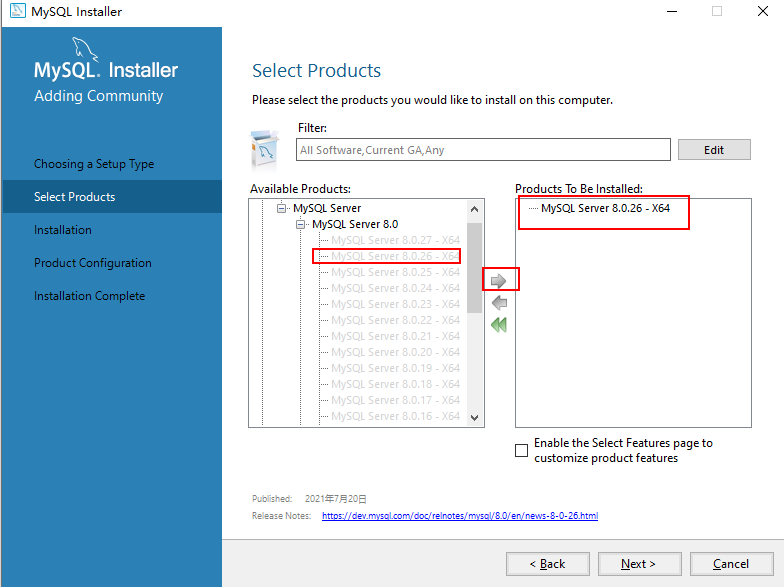Click the right arrow to add product

click(498, 281)
